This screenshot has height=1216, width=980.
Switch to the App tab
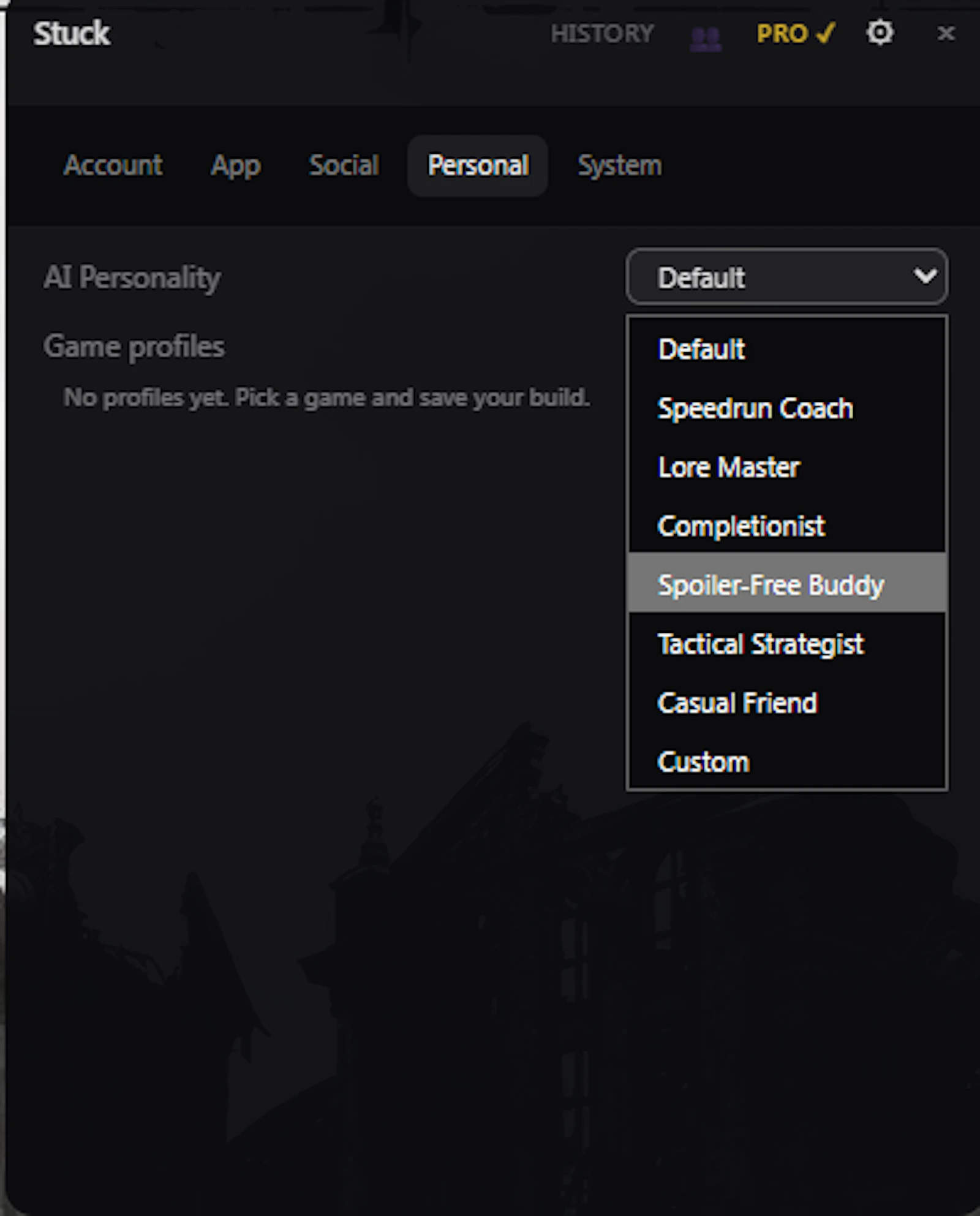[236, 165]
